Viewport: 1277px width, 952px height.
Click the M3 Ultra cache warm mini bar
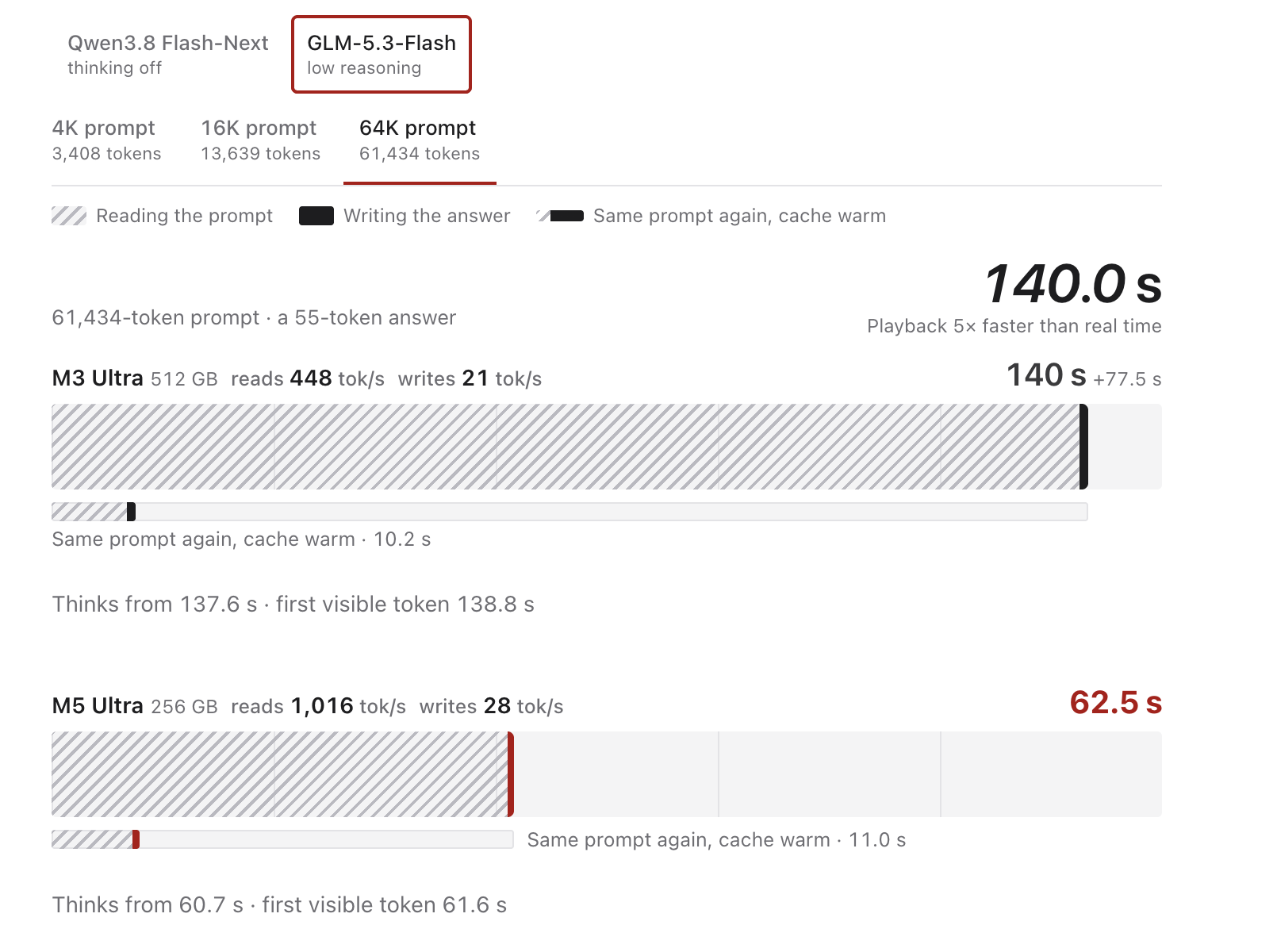[x=569, y=512]
